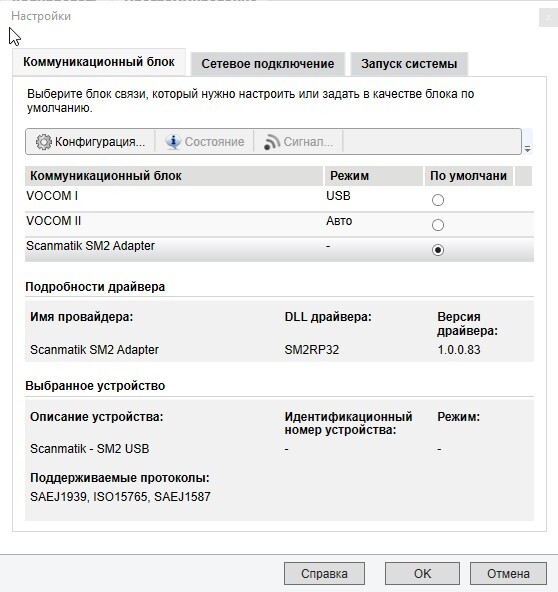Click Коммуникационный блок column header

click(x=174, y=176)
